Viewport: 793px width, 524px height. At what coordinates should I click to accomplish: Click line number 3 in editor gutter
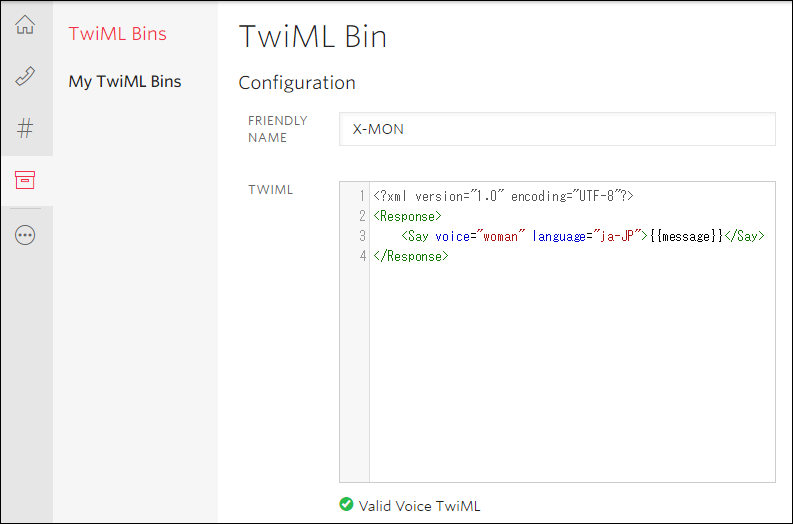pos(361,236)
